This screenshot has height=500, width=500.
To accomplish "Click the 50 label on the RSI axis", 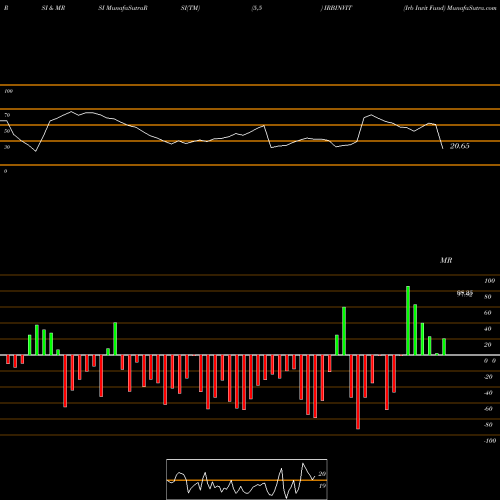I will point(7,131).
